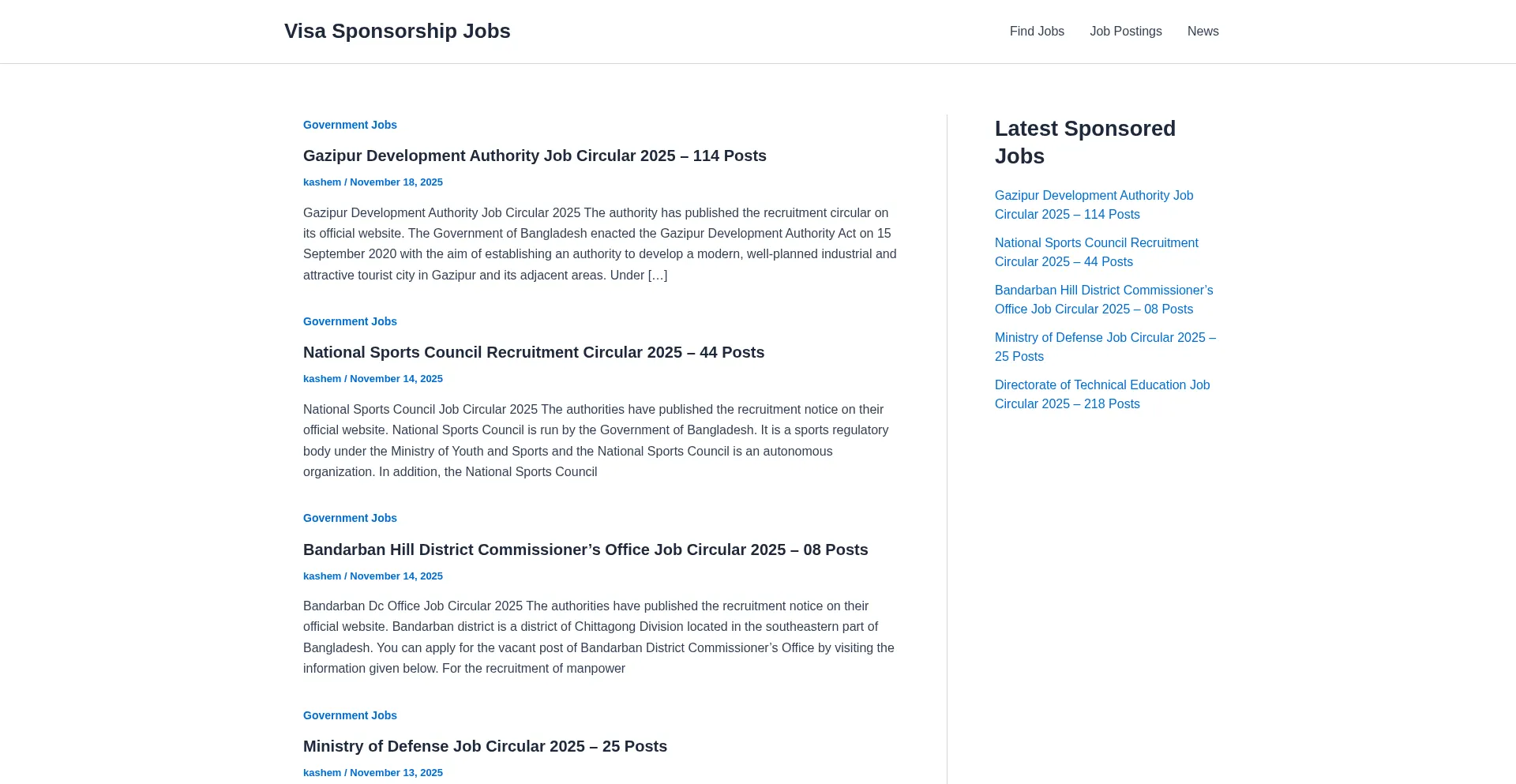
Task: Open kashem author link dated November 13, 2025
Action: point(322,773)
